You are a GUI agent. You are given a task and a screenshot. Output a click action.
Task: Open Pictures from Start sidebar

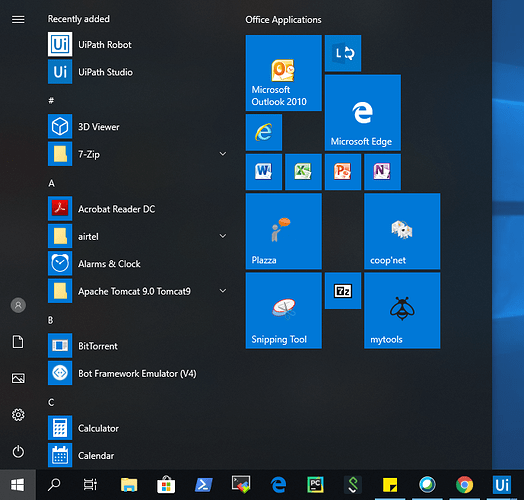[x=18, y=378]
